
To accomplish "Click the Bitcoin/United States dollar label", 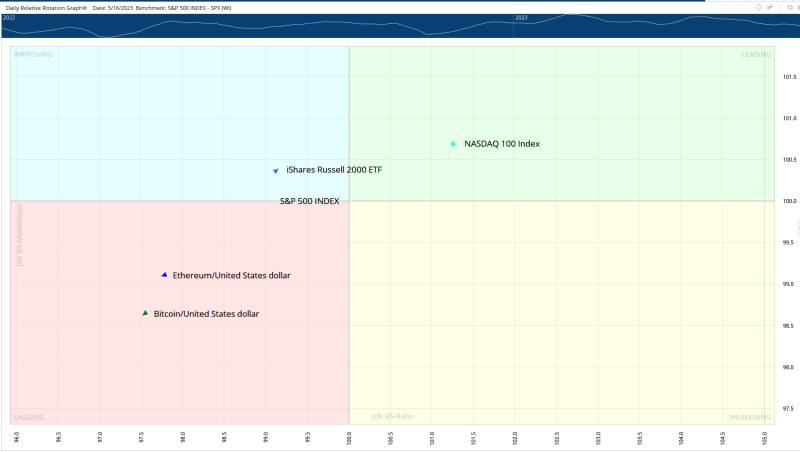I will coord(206,314).
